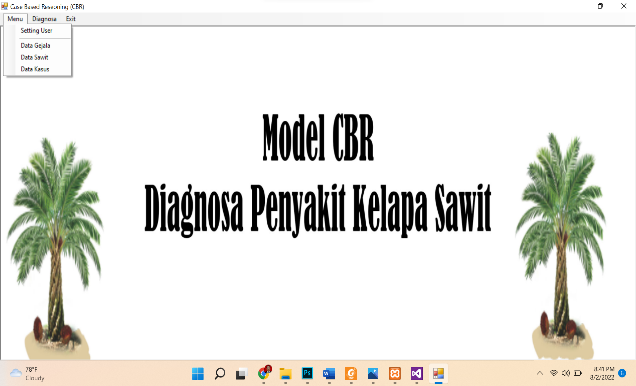Open the orange G app on taskbar

pos(351,373)
